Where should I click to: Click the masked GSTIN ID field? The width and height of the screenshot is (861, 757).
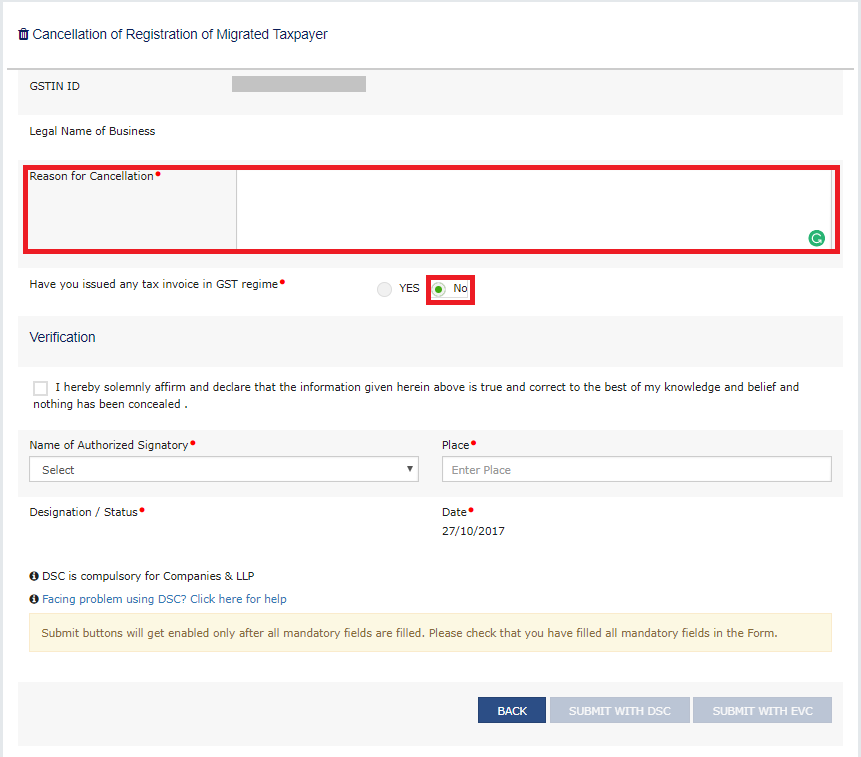(298, 84)
